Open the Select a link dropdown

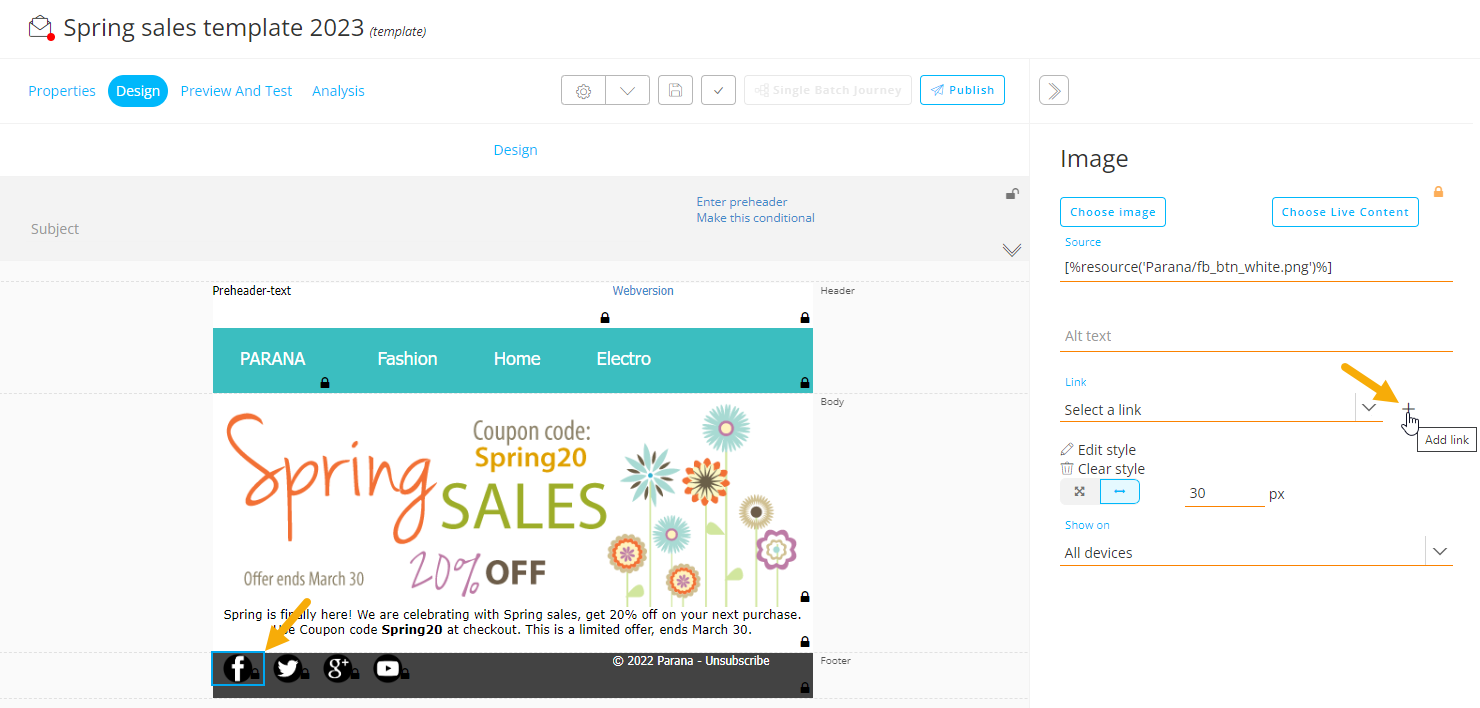[x=1221, y=409]
